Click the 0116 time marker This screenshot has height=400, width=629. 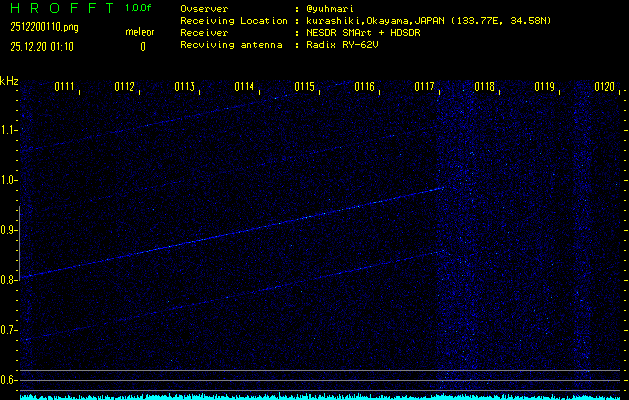[364, 87]
